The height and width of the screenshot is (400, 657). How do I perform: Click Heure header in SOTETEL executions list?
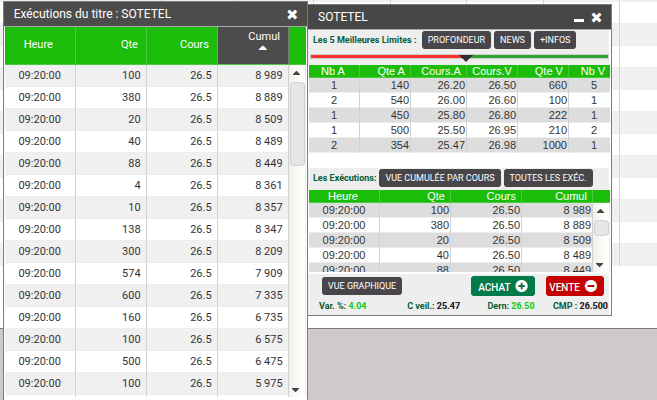point(344,196)
